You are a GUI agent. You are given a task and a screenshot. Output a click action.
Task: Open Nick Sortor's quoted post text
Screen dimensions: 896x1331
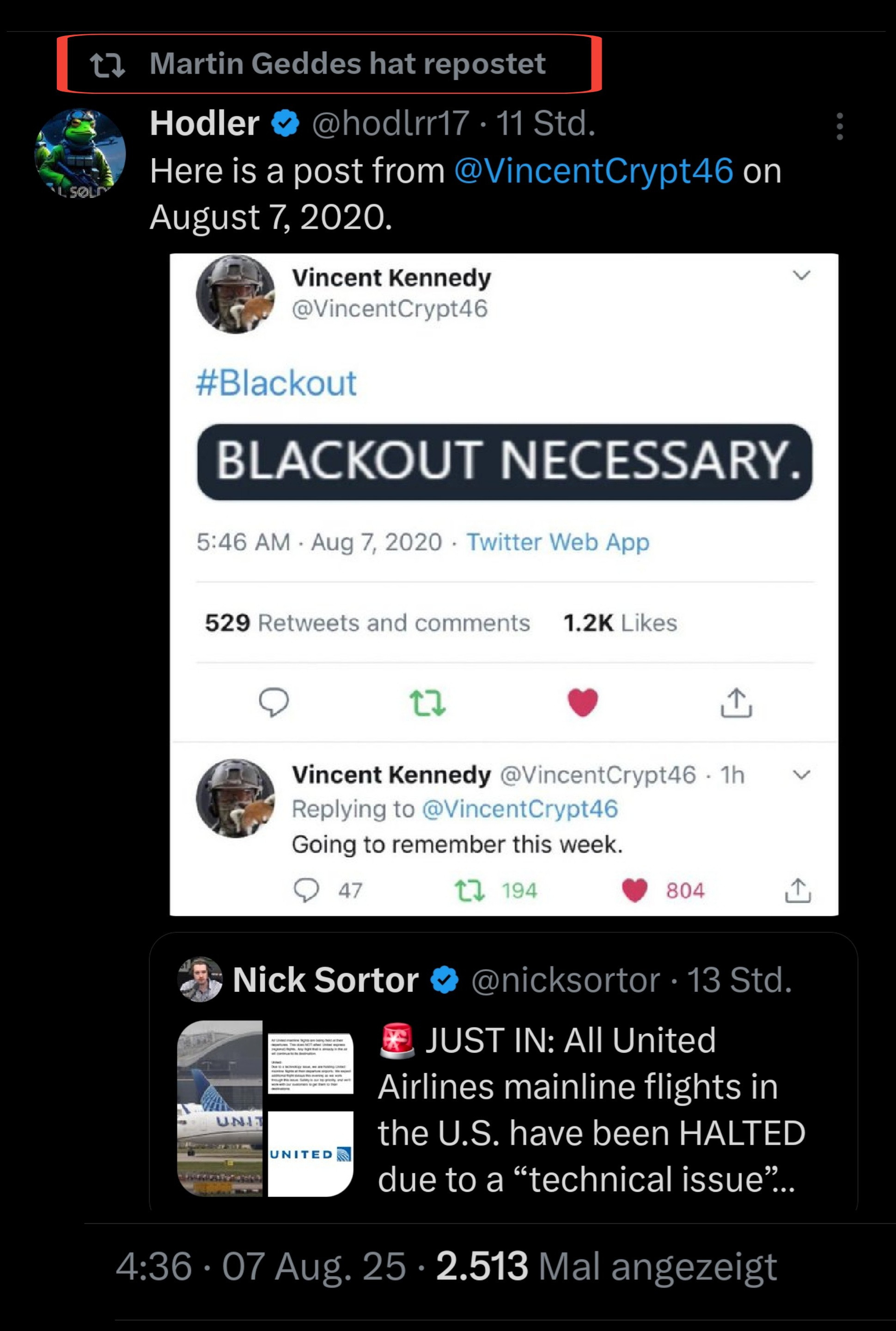591,1109
